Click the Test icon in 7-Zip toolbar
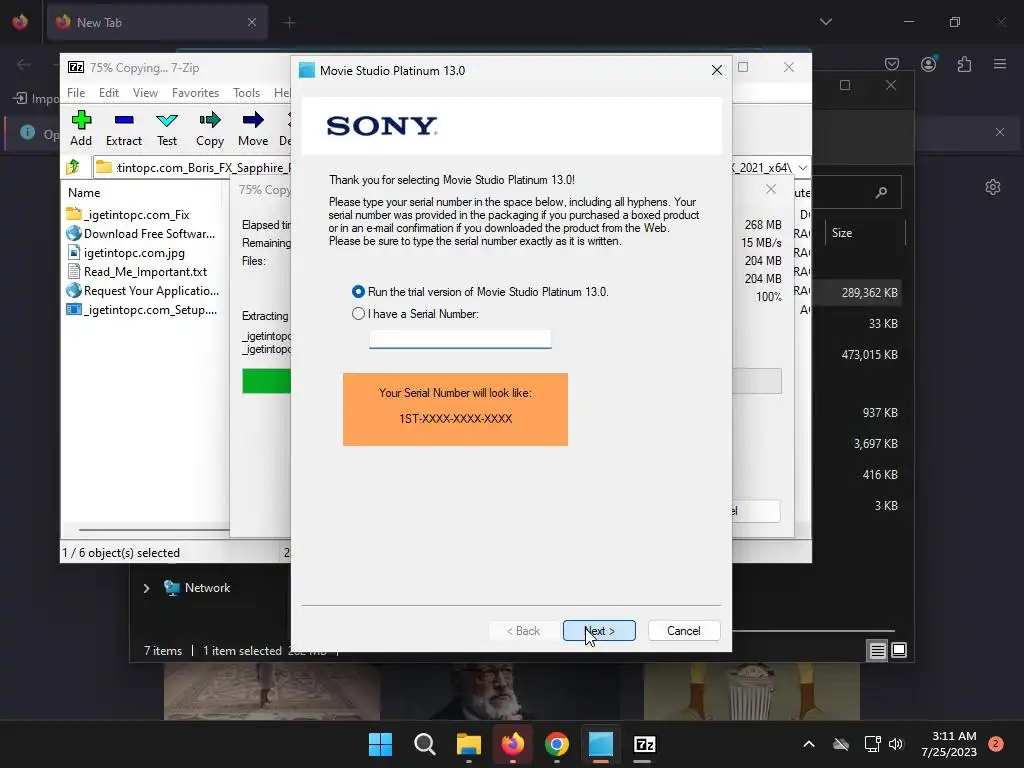The height and width of the screenshot is (768, 1024). tap(167, 128)
